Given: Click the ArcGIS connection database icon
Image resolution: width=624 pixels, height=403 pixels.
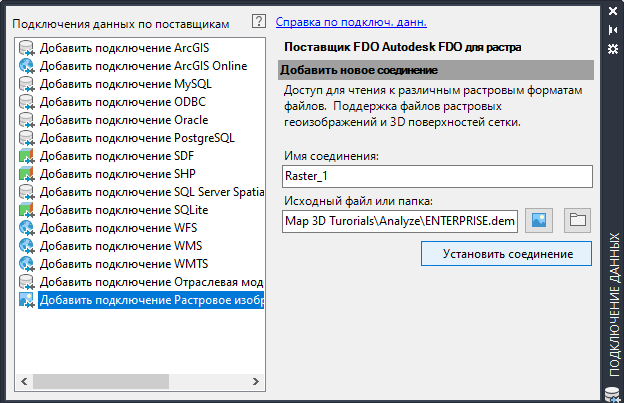Looking at the screenshot, I should tap(27, 48).
